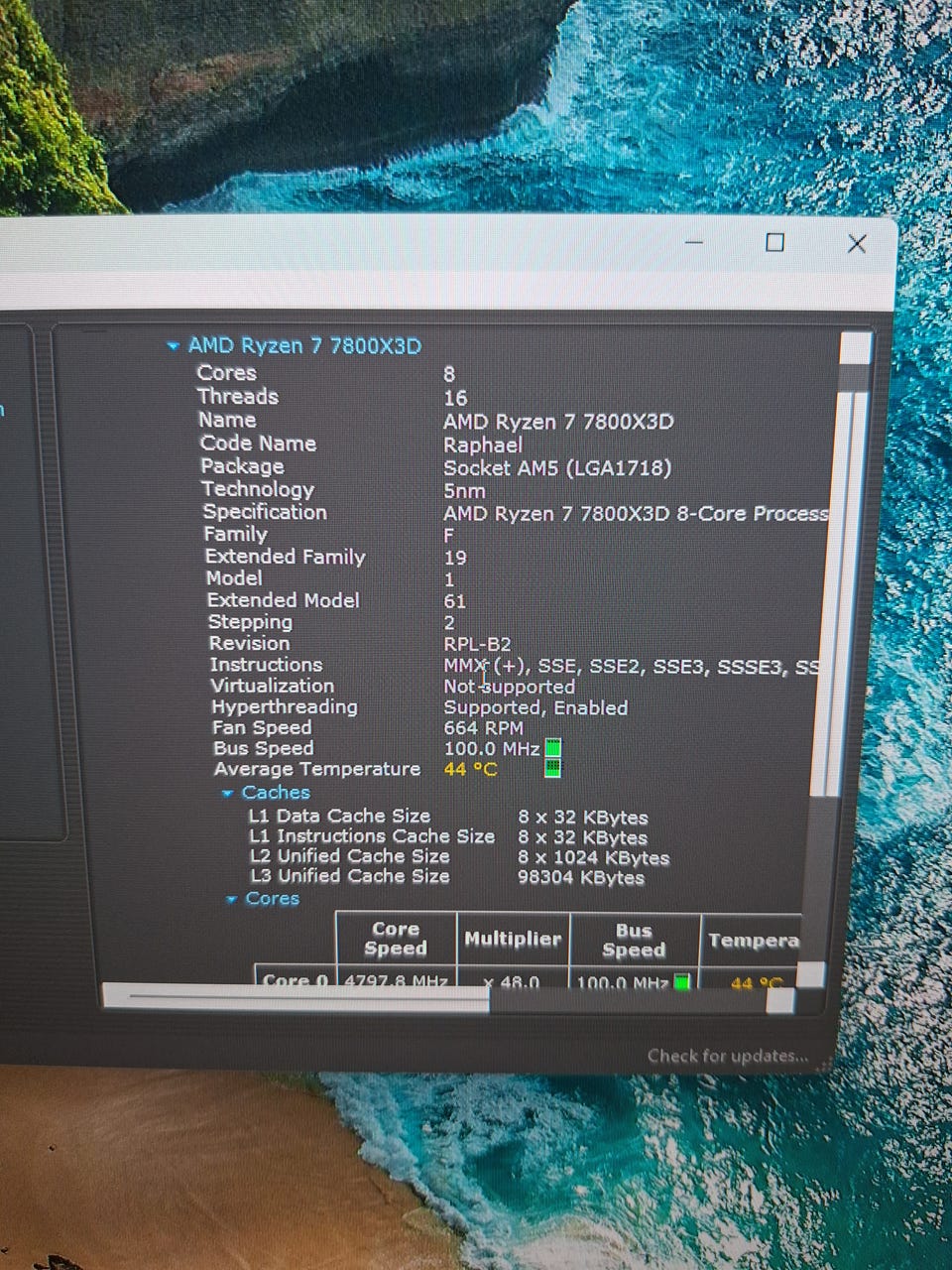Select the 44 °C average temperature value

click(470, 769)
